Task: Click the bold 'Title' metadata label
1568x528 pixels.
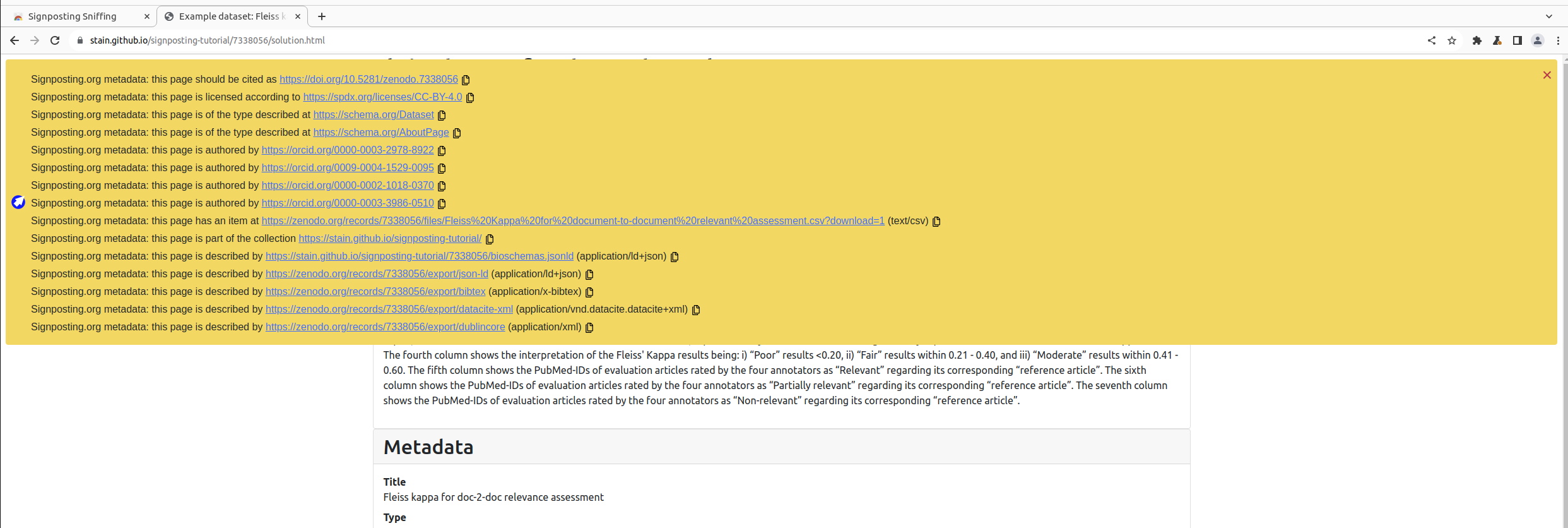Action: 394,482
